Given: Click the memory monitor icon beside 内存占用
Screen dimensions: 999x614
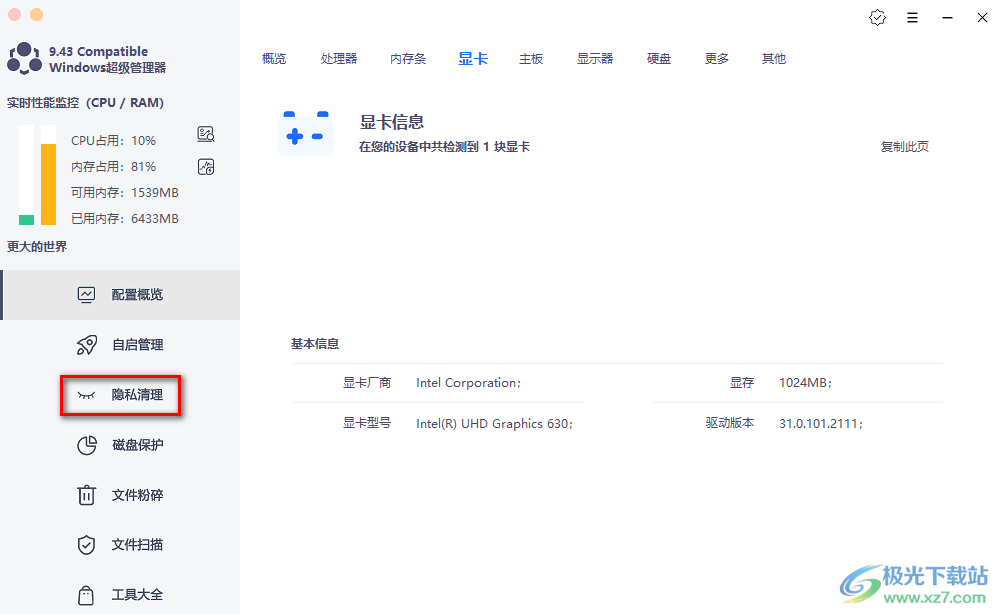Looking at the screenshot, I should [206, 166].
